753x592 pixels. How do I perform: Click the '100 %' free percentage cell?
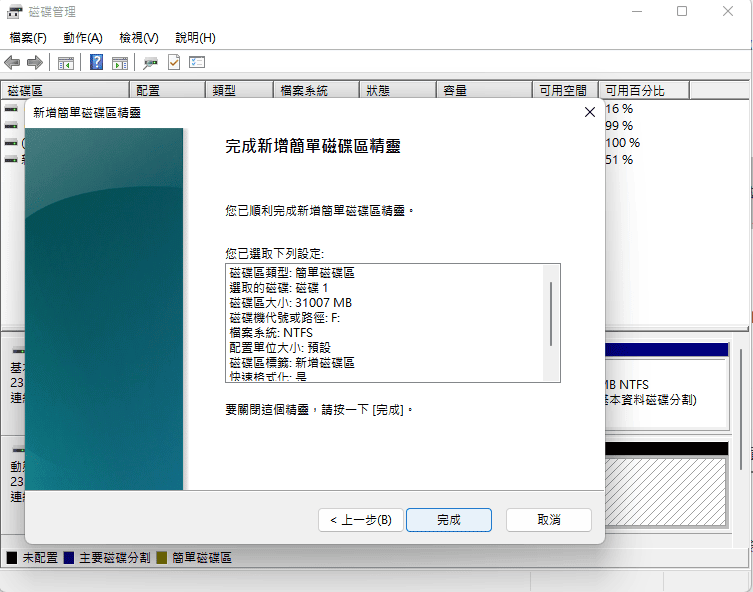pos(623,143)
